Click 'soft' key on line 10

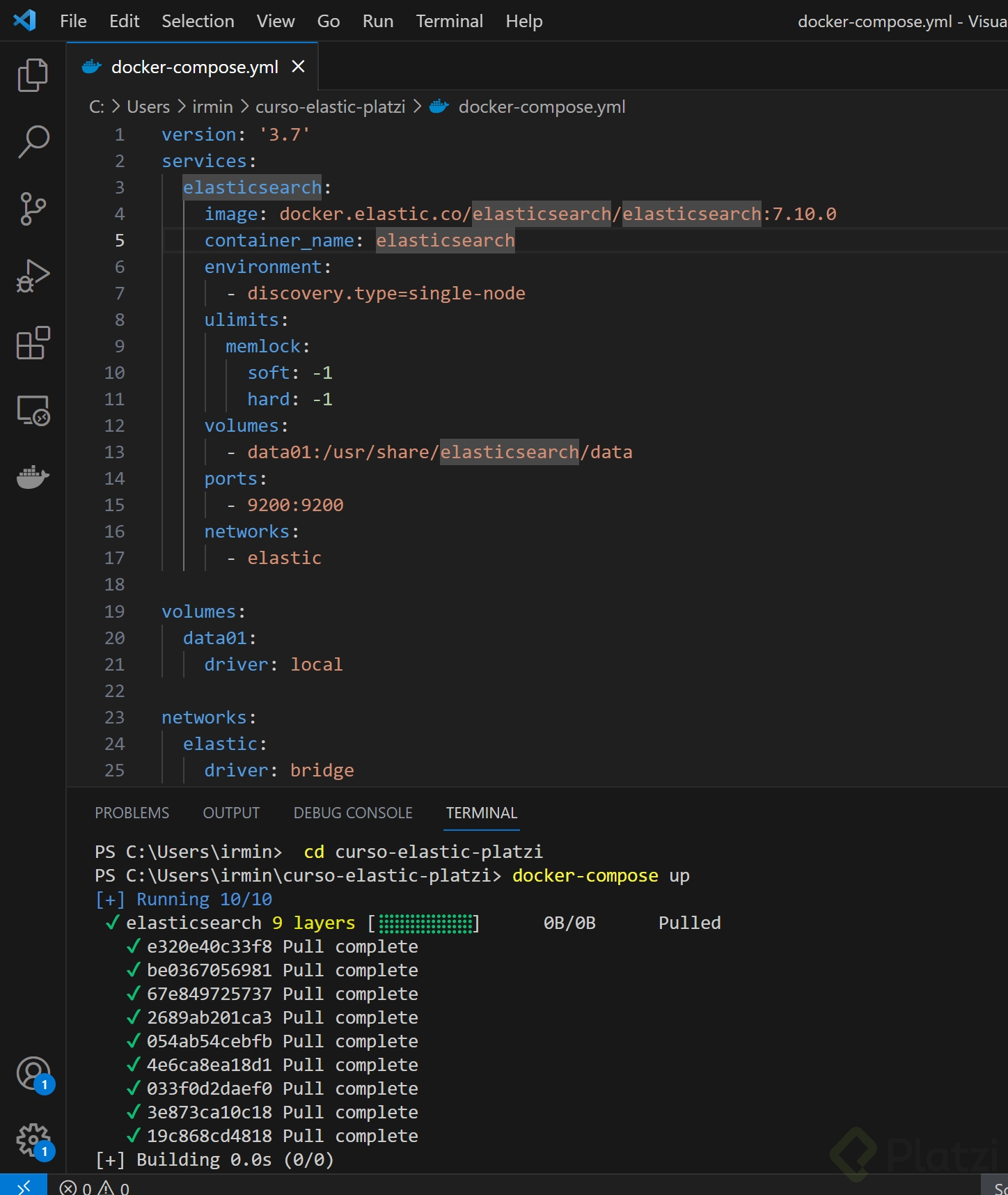coord(268,373)
